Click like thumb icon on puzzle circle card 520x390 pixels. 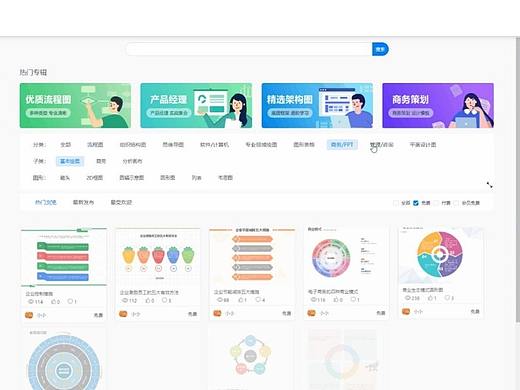coord(430,298)
